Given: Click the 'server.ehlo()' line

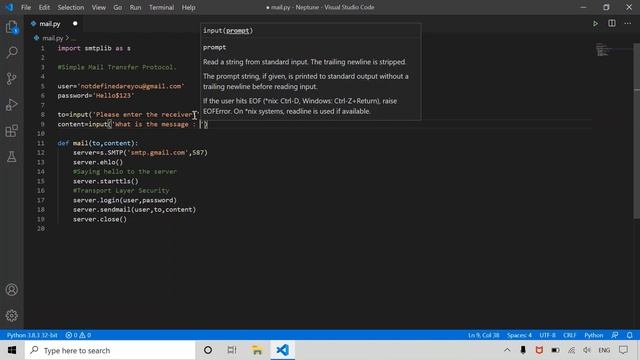Looking at the screenshot, I should pos(98,162).
